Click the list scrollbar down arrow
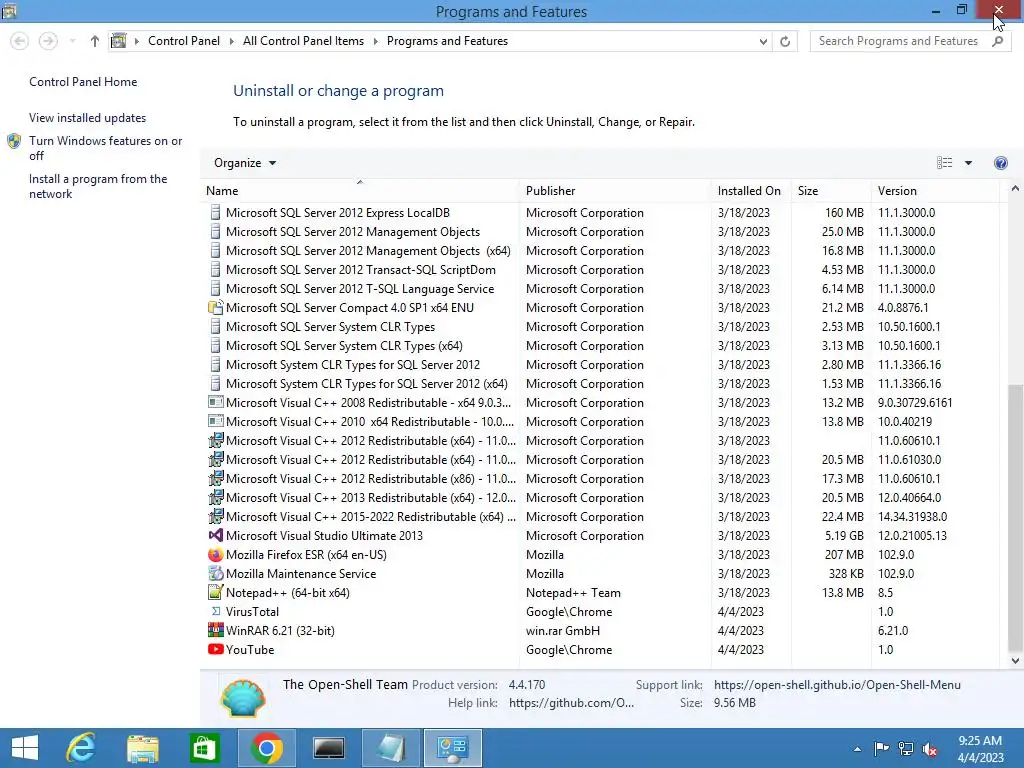This screenshot has width=1024, height=768. click(1015, 660)
